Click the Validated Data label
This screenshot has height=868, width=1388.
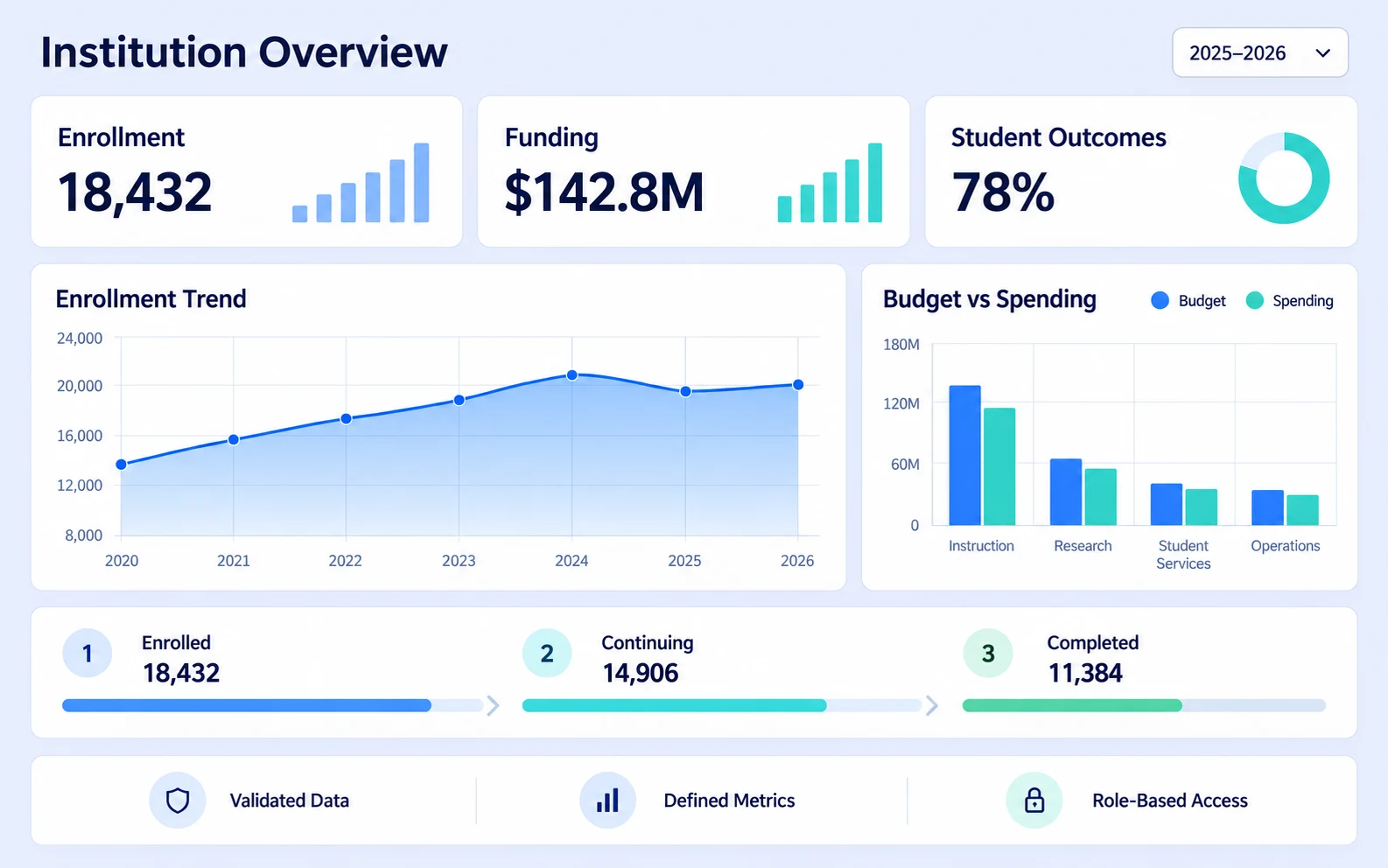pos(290,801)
